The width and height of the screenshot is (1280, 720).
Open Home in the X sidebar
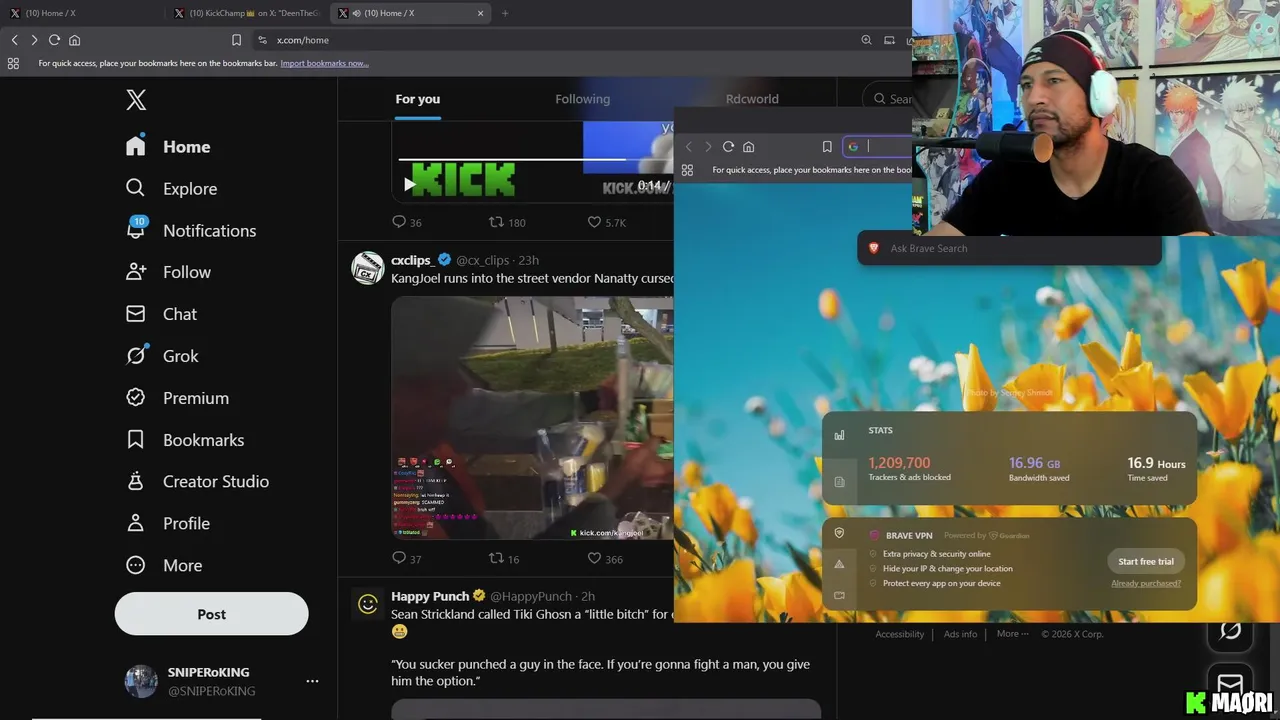coord(168,147)
